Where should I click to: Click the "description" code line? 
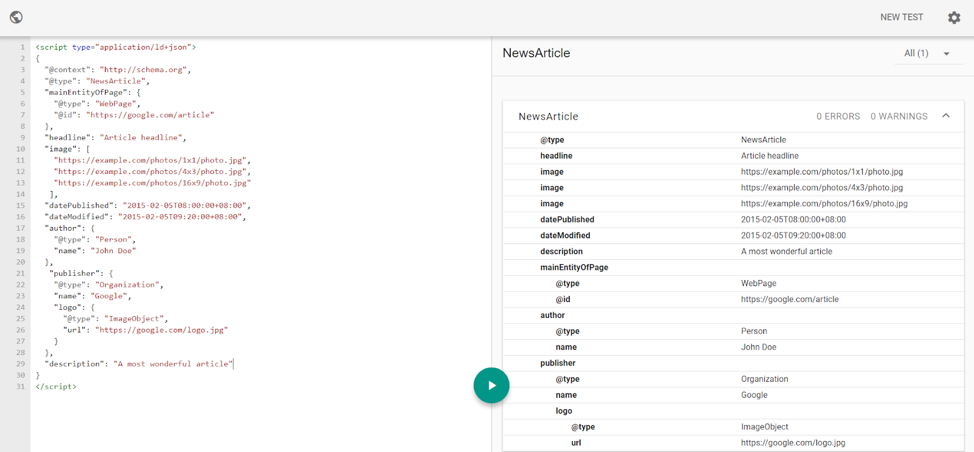click(139, 364)
